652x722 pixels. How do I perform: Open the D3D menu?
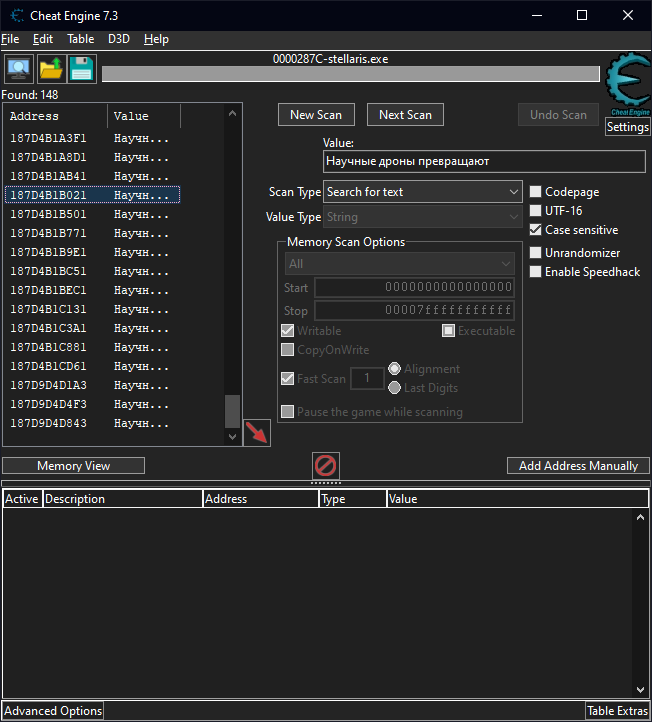tap(119, 39)
